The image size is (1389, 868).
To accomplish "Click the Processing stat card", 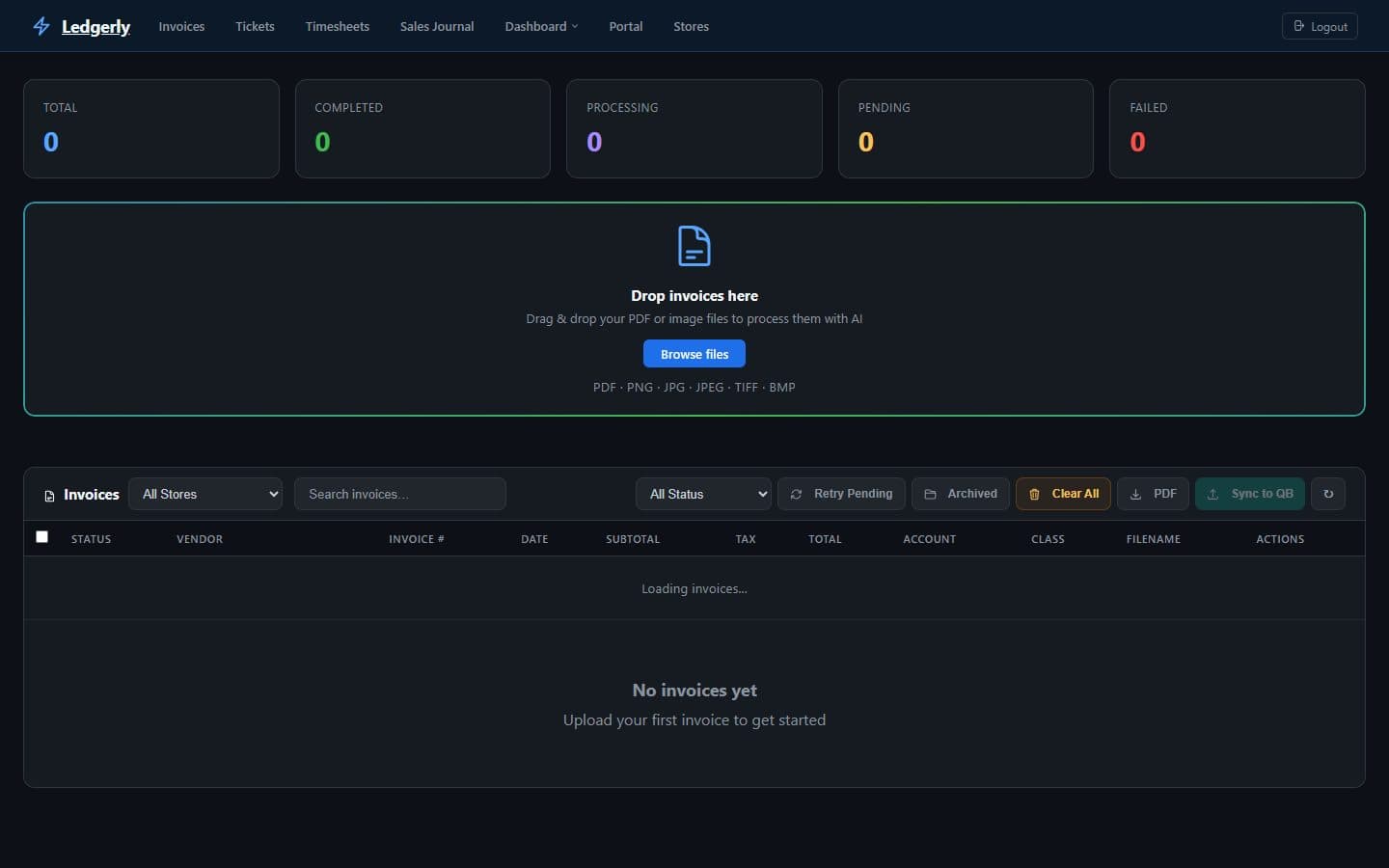I will pyautogui.click(x=694, y=128).
